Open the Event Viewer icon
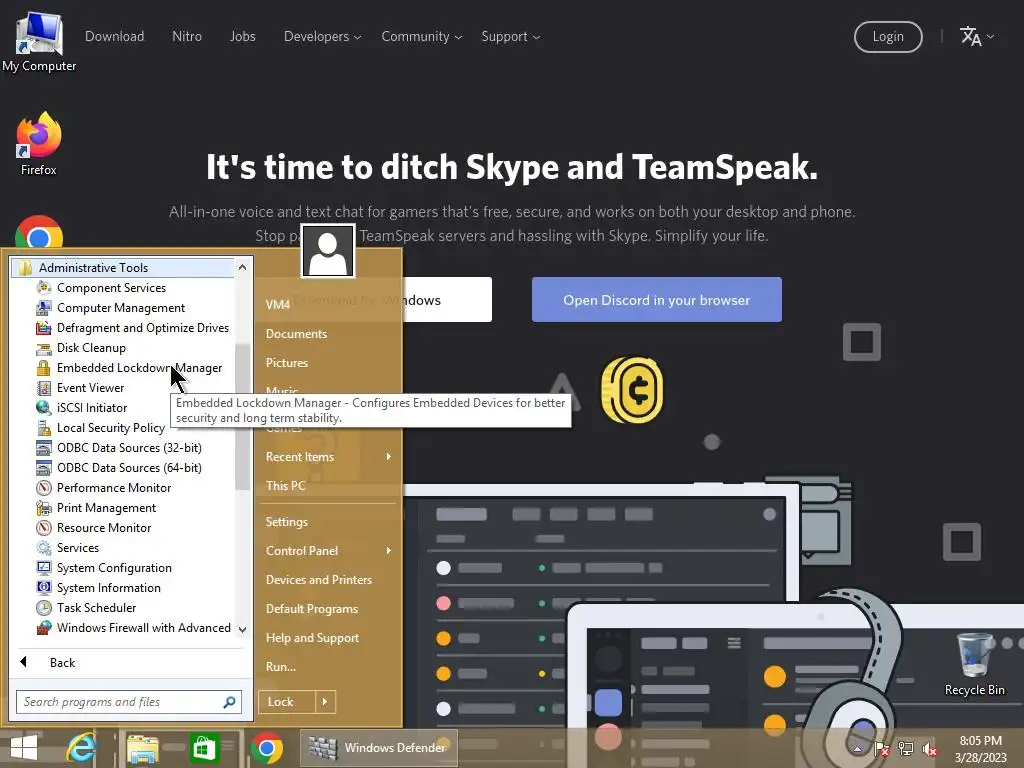The width and height of the screenshot is (1024, 768). click(x=44, y=388)
